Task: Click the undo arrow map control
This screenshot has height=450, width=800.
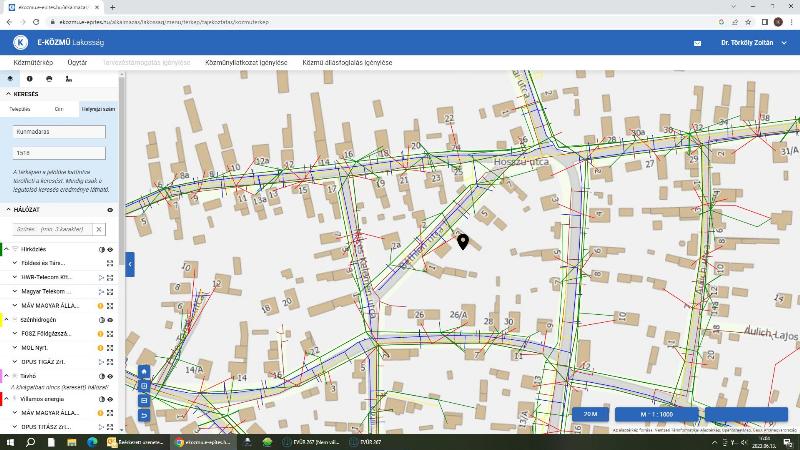Action: [144, 415]
